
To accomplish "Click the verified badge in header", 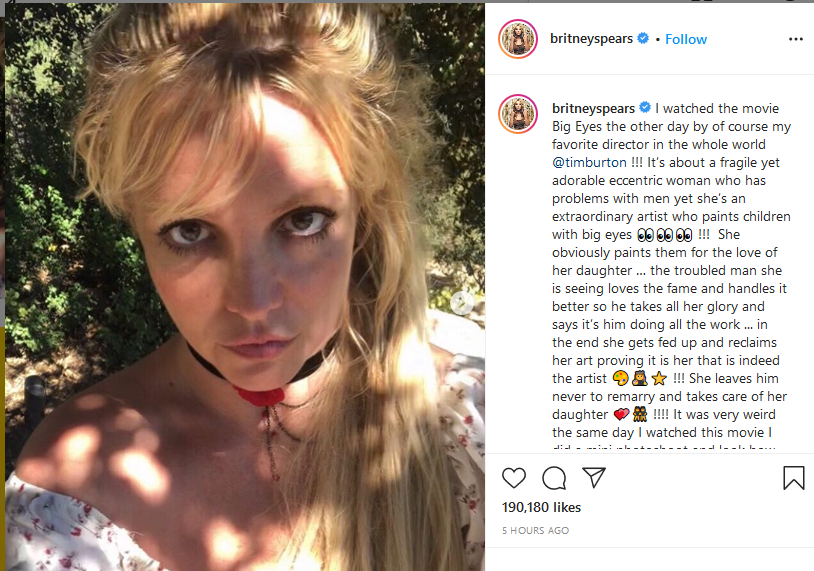I will (644, 39).
